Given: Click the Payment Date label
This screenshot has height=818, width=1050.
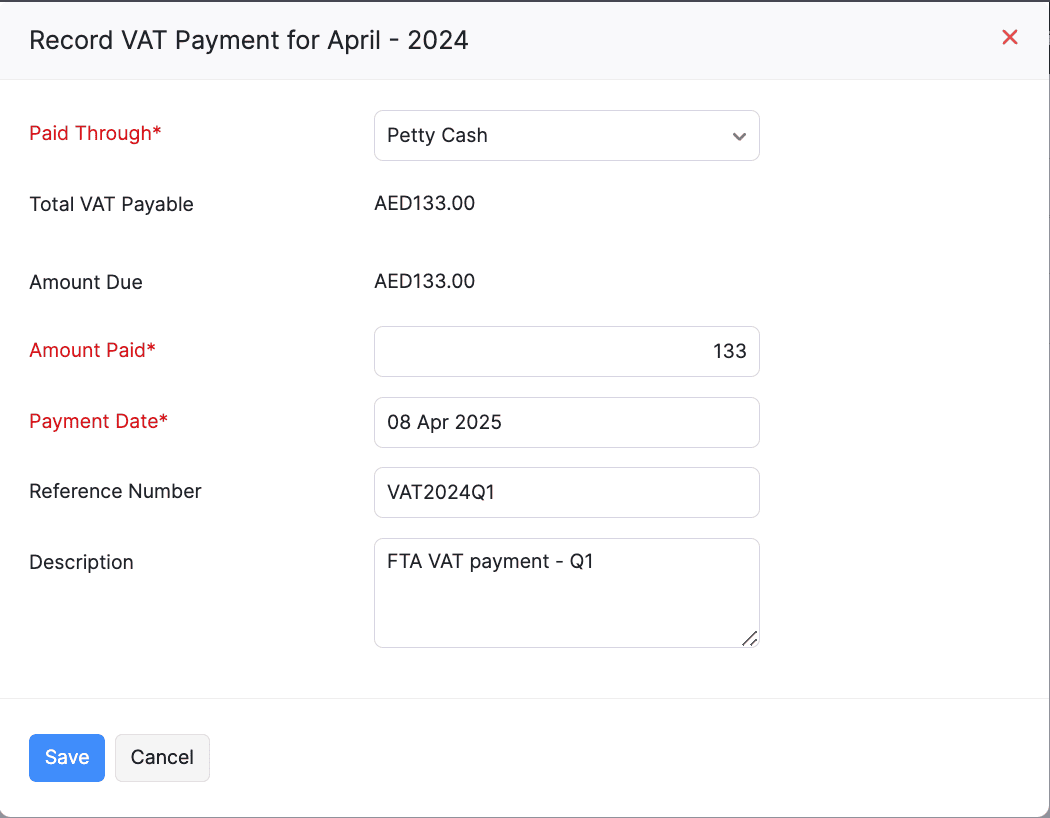Looking at the screenshot, I should tap(98, 421).
